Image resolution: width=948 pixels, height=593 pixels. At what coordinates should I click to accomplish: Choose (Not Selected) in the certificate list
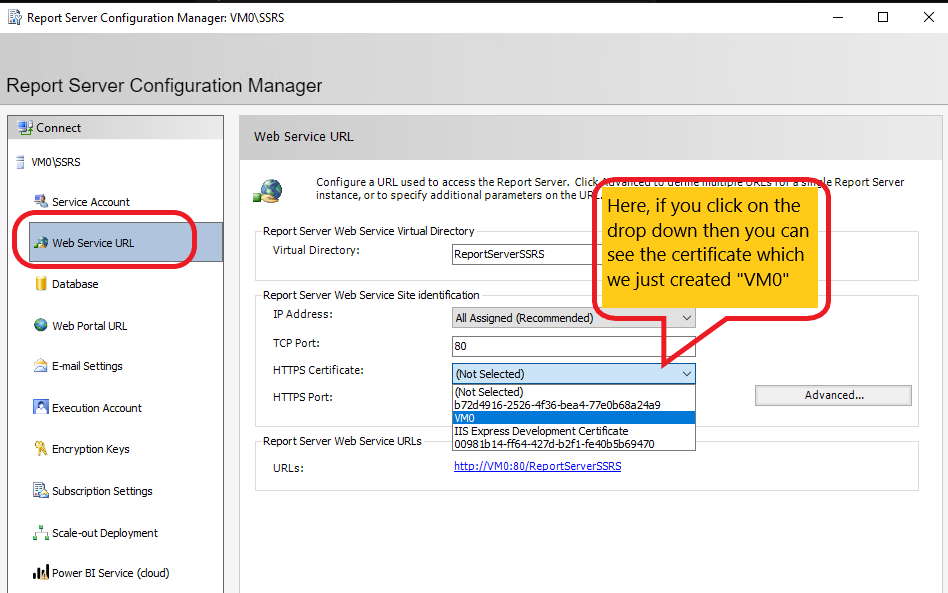point(574,392)
